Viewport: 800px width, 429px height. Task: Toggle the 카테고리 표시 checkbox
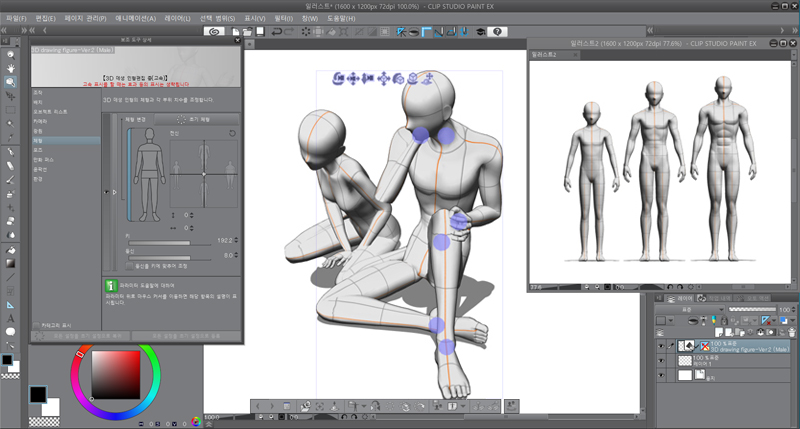click(x=35, y=325)
